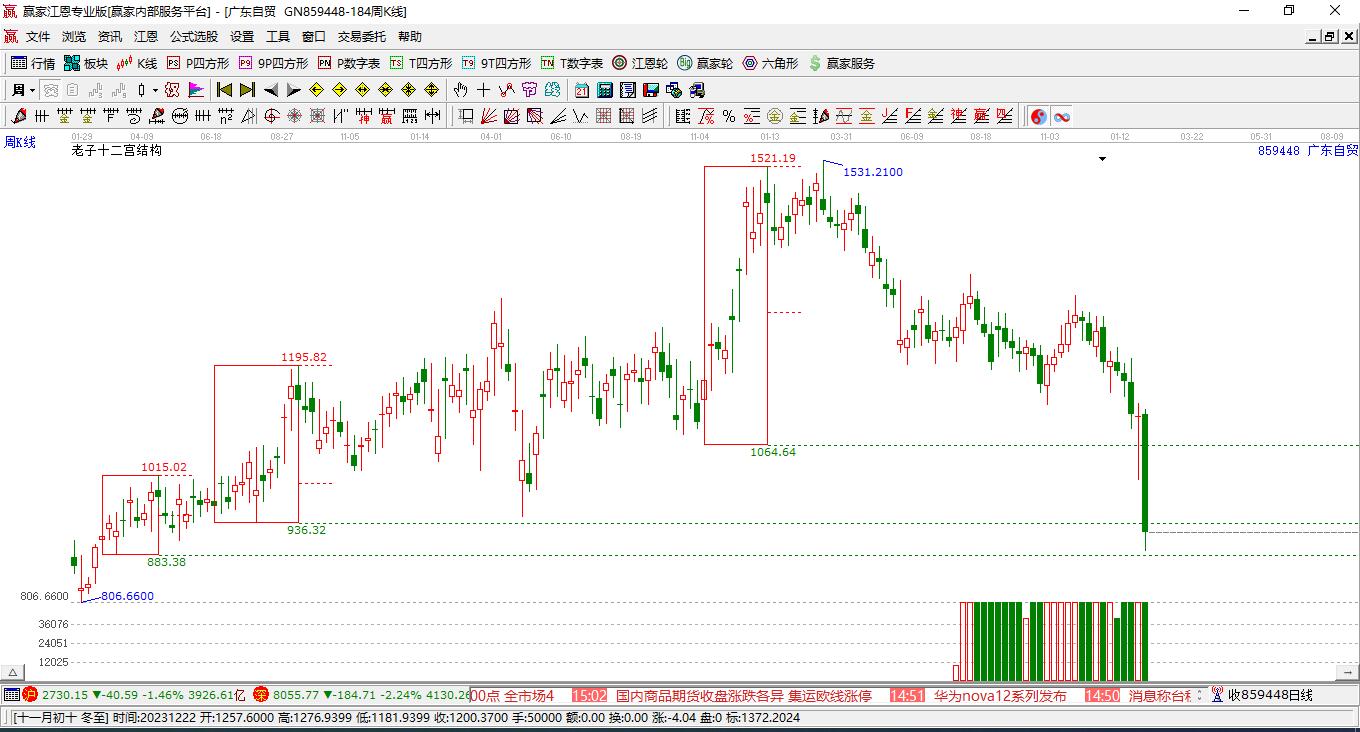This screenshot has width=1360, height=732.
Task: Click the antenna receive icon
Action: click(1217, 694)
